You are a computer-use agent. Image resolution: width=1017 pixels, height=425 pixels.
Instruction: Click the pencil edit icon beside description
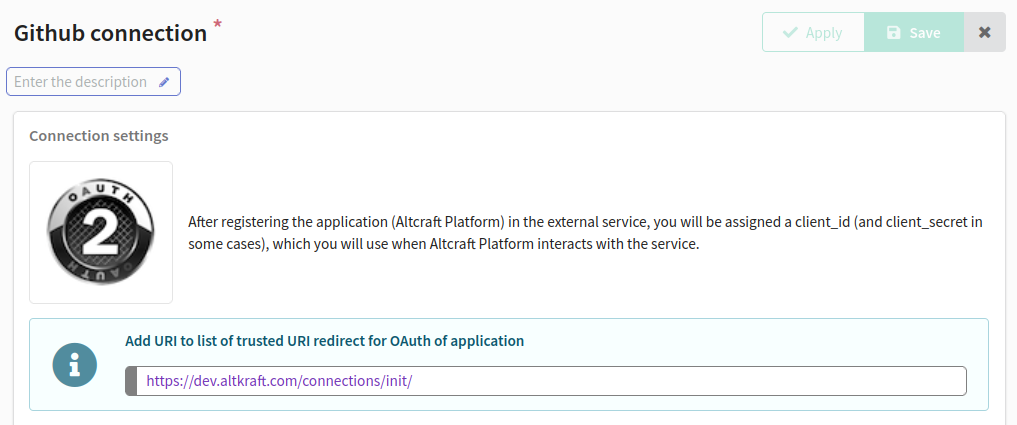(164, 82)
